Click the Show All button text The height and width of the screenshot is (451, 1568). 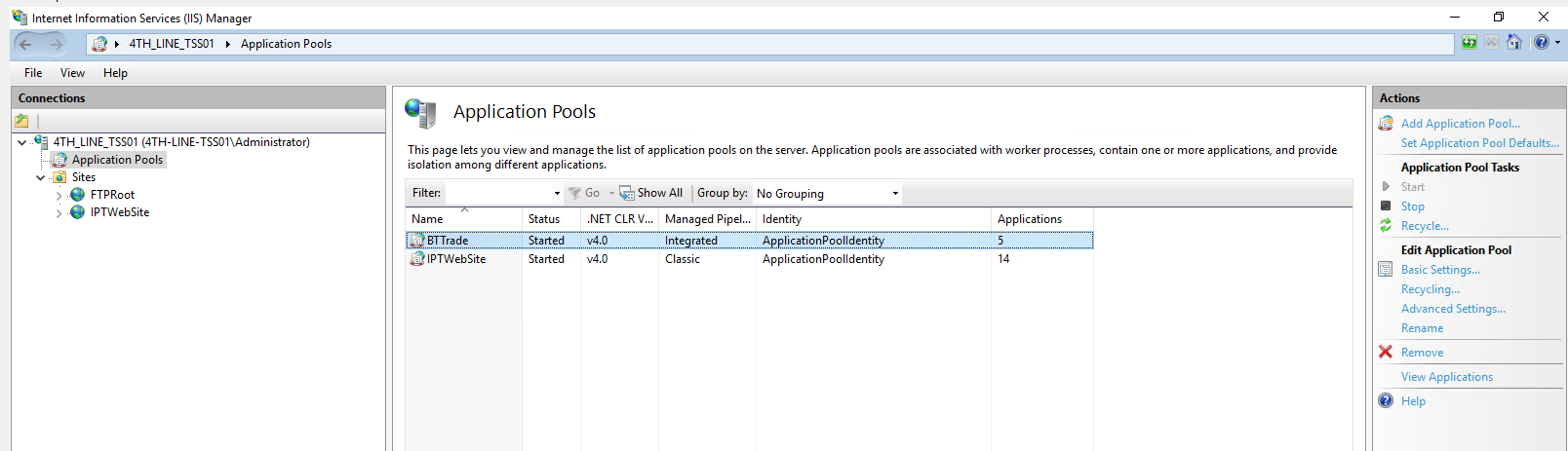tap(660, 193)
